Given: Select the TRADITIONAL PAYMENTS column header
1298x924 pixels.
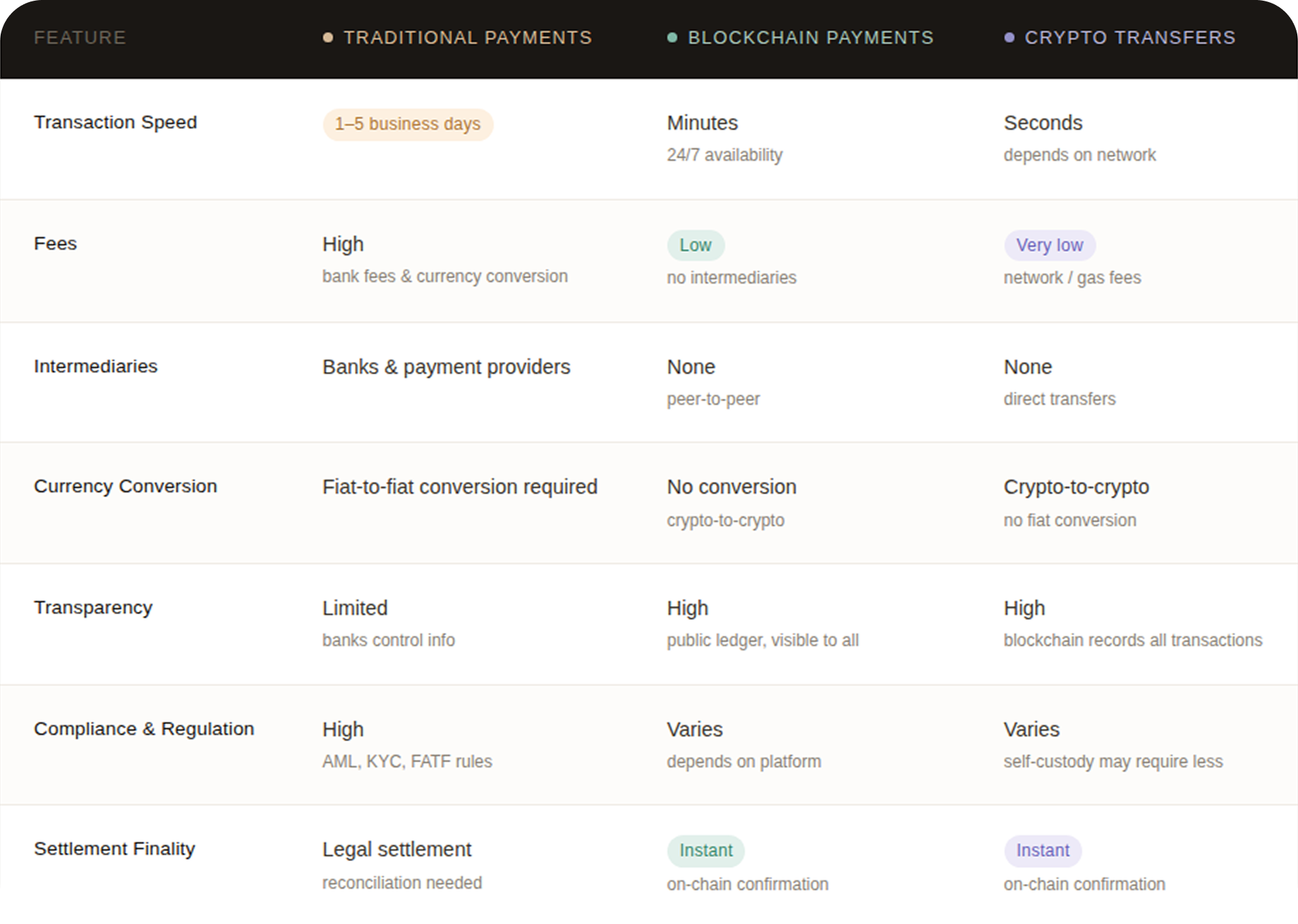Looking at the screenshot, I should point(467,37).
